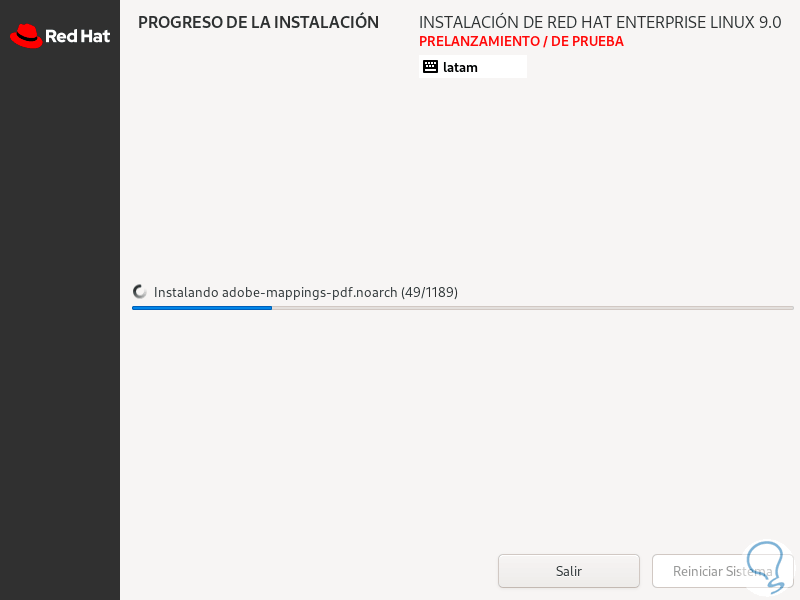This screenshot has width=800, height=600.
Task: Click the red fedora hat logo
Action: [26, 36]
